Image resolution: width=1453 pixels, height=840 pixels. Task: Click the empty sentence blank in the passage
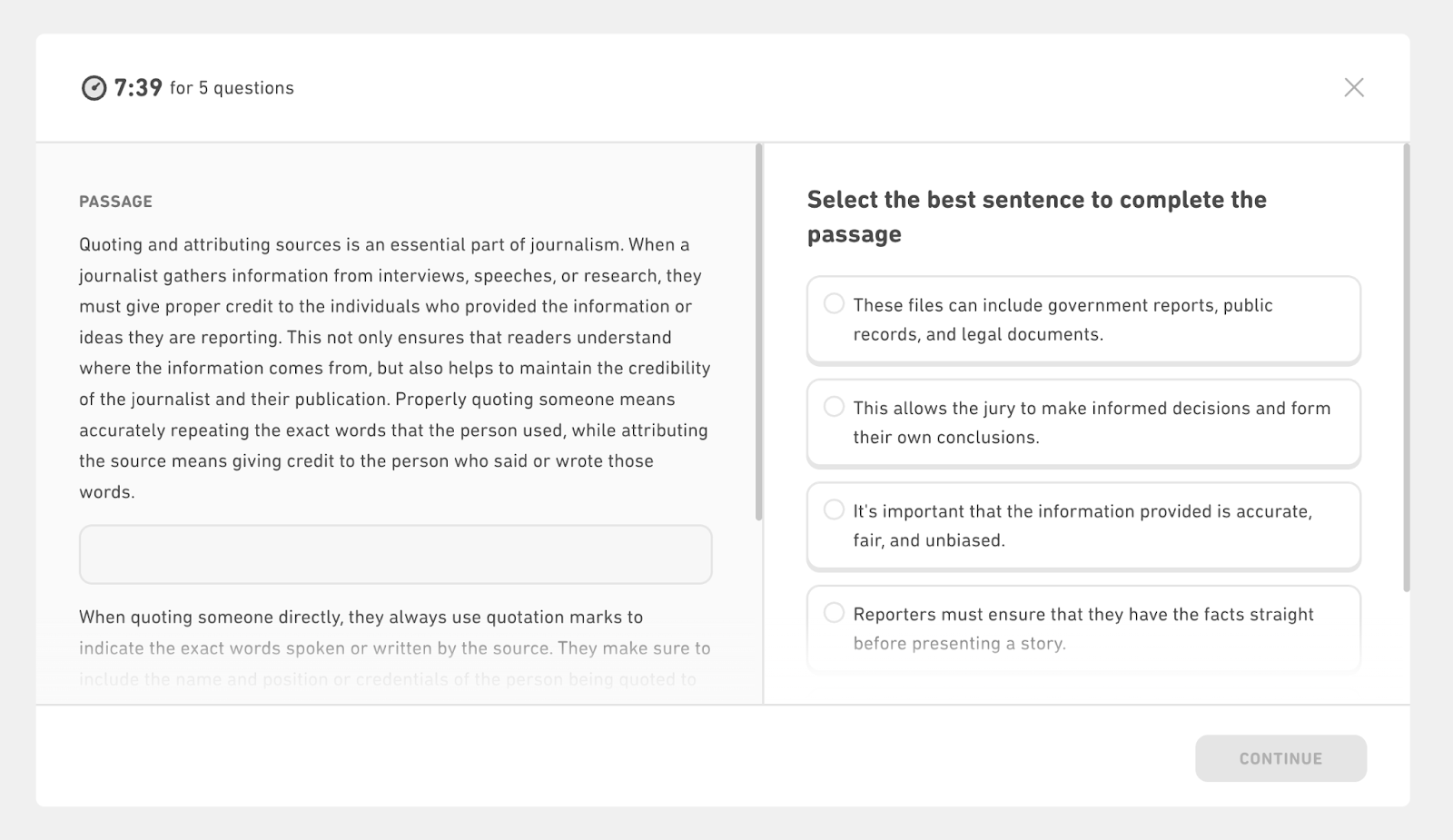395,554
